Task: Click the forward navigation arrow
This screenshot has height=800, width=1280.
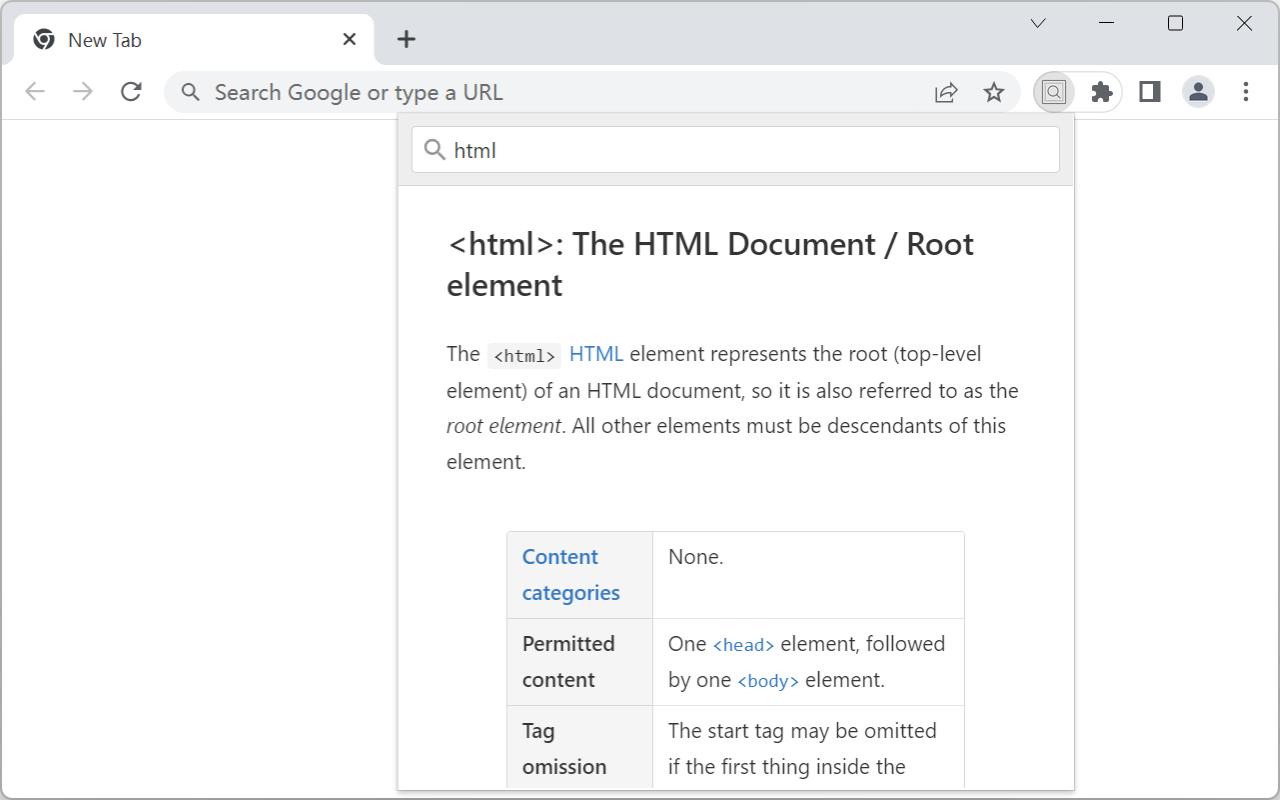Action: pyautogui.click(x=83, y=91)
